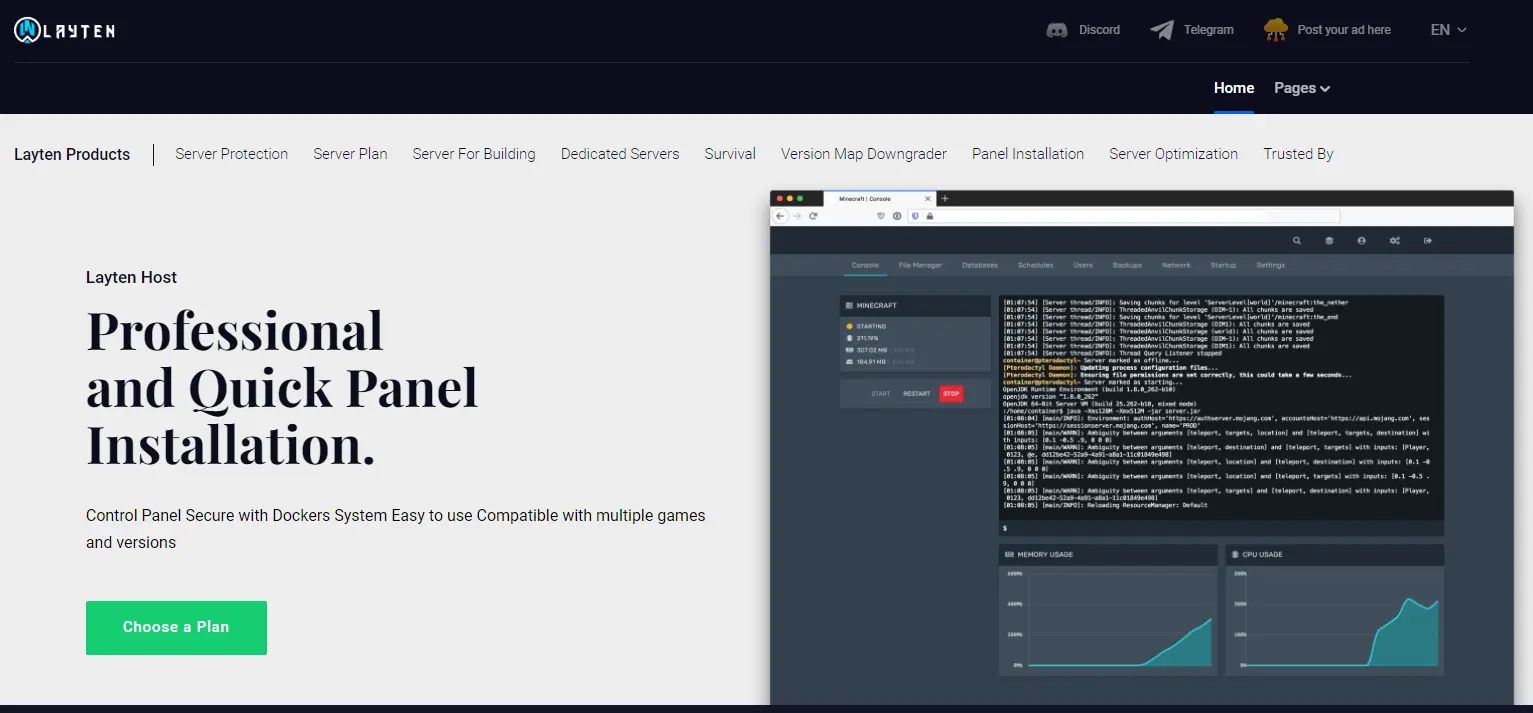Select Dedicated Servers product tab
The height and width of the screenshot is (713, 1533).
(620, 154)
